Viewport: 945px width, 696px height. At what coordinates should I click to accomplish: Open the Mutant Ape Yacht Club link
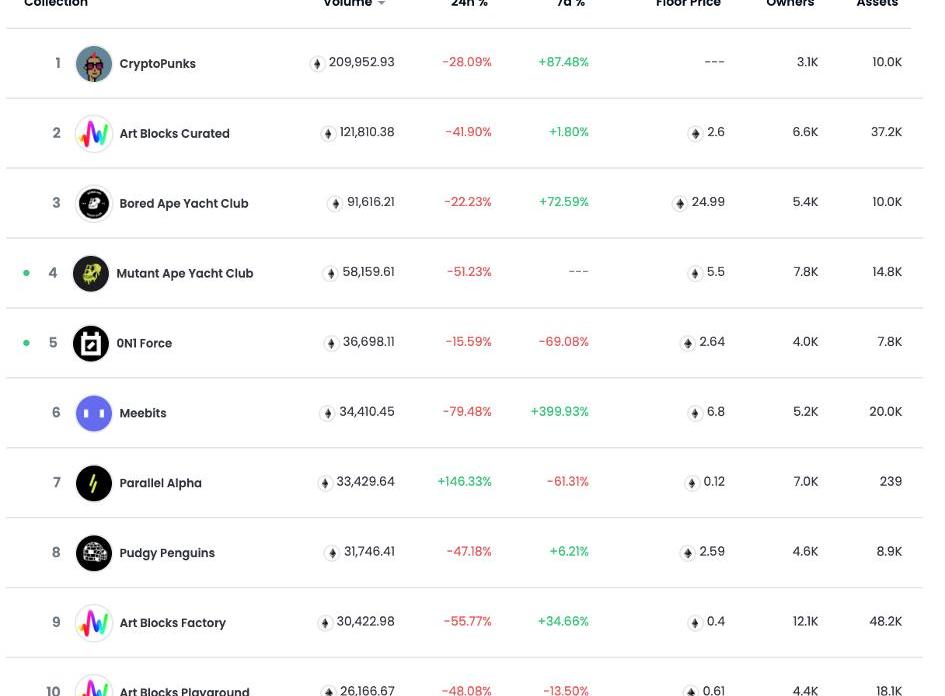tap(185, 273)
